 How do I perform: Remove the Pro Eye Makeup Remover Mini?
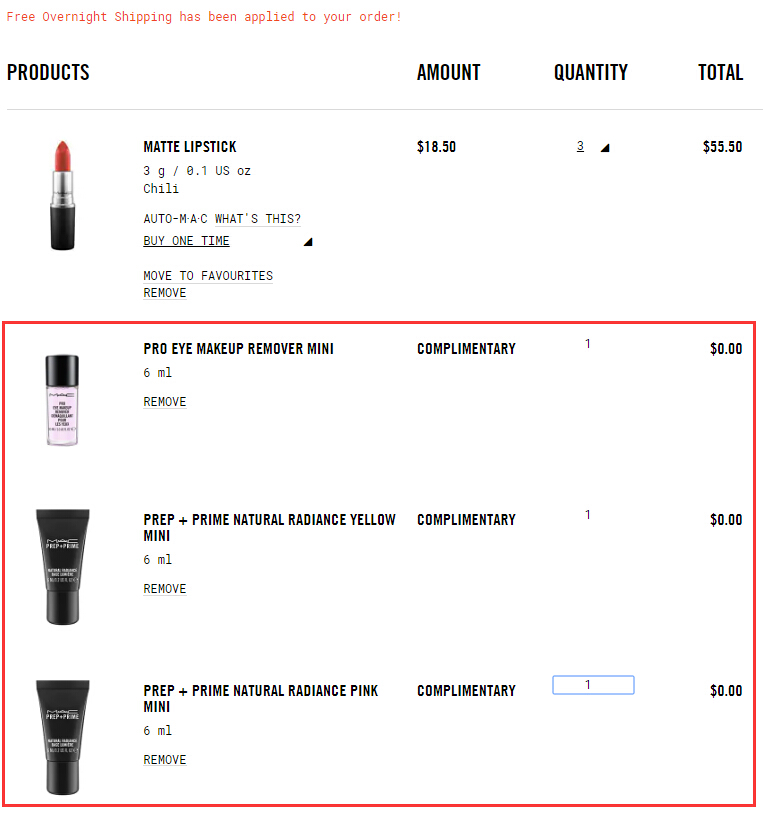tap(165, 402)
